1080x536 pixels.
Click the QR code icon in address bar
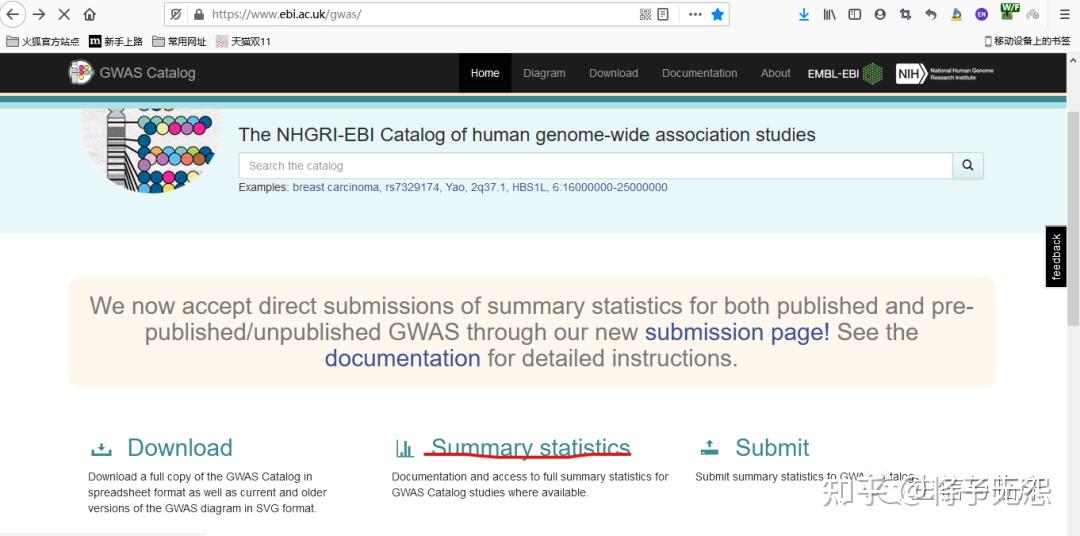tap(645, 14)
